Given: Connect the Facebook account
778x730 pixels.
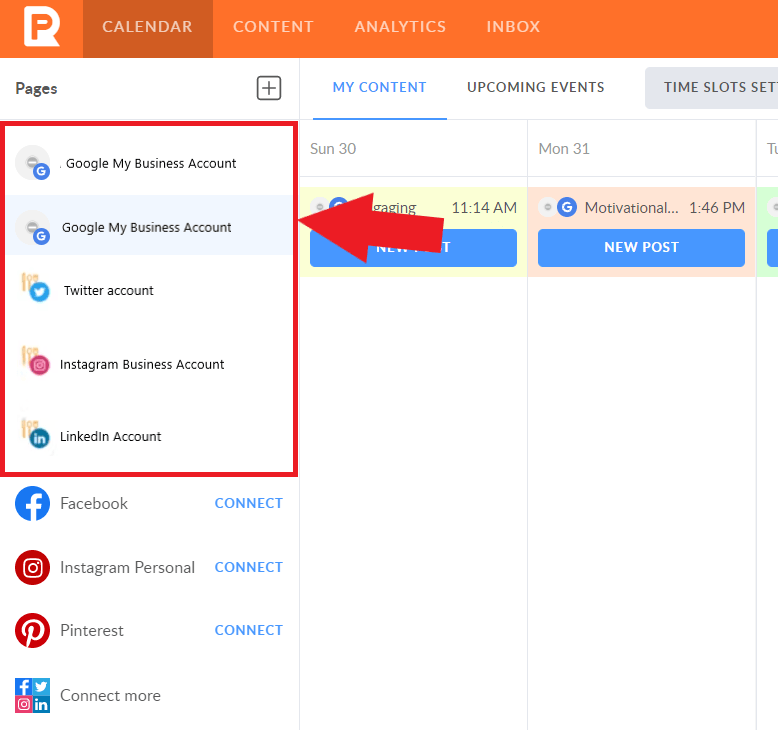Looking at the screenshot, I should (x=249, y=503).
